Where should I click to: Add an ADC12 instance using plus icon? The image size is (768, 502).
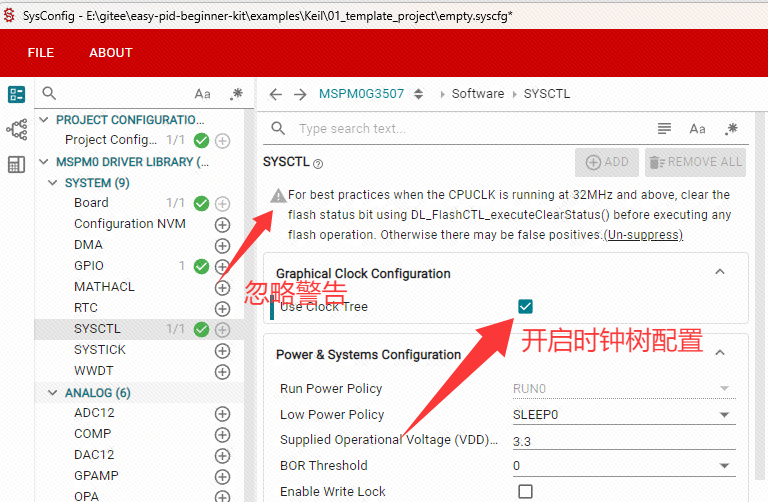223,413
